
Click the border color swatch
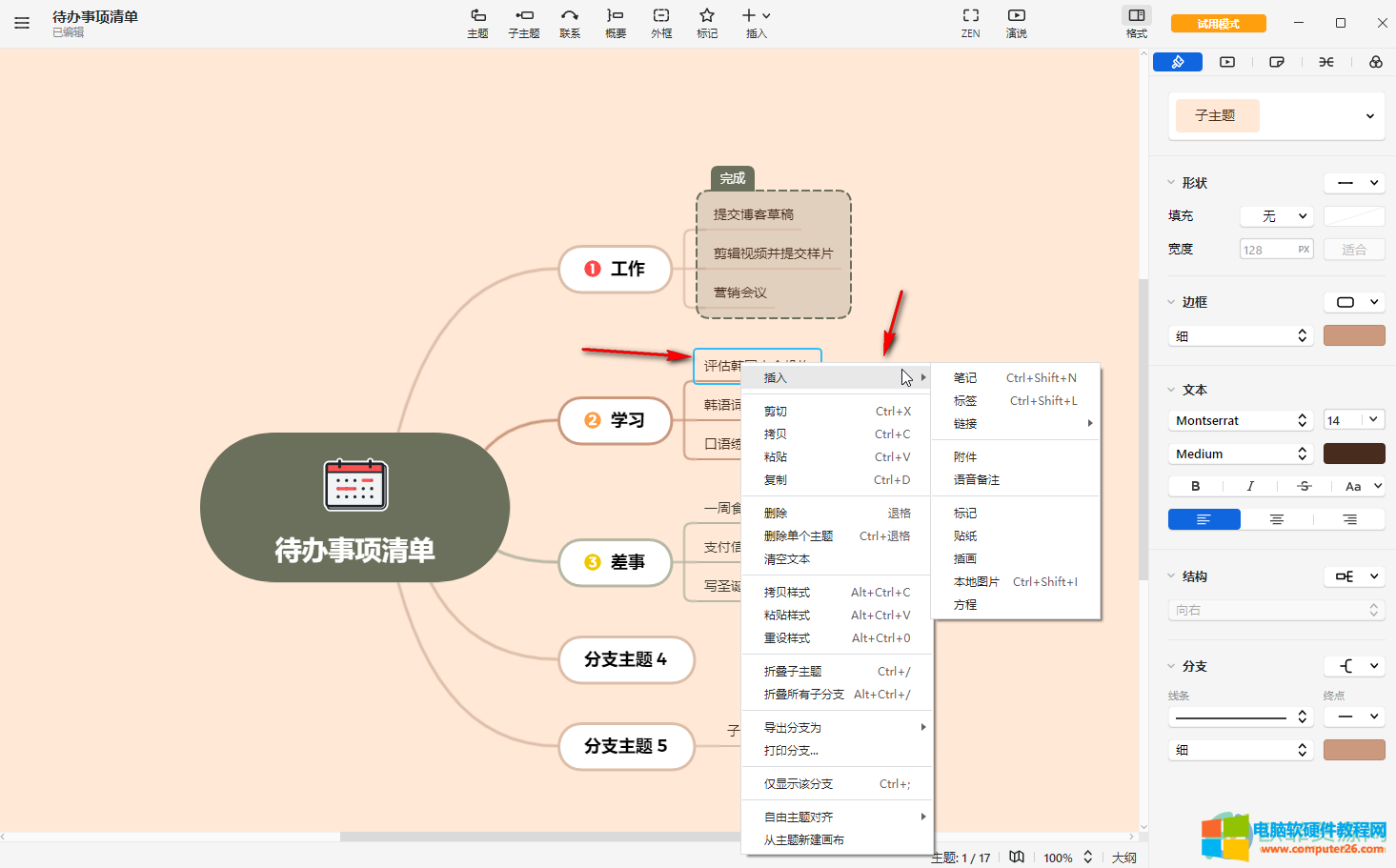[1354, 335]
